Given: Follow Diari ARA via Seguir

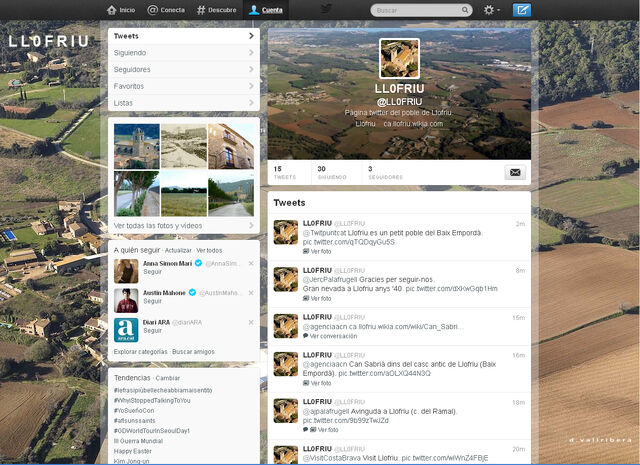Looking at the screenshot, I should point(152,330).
